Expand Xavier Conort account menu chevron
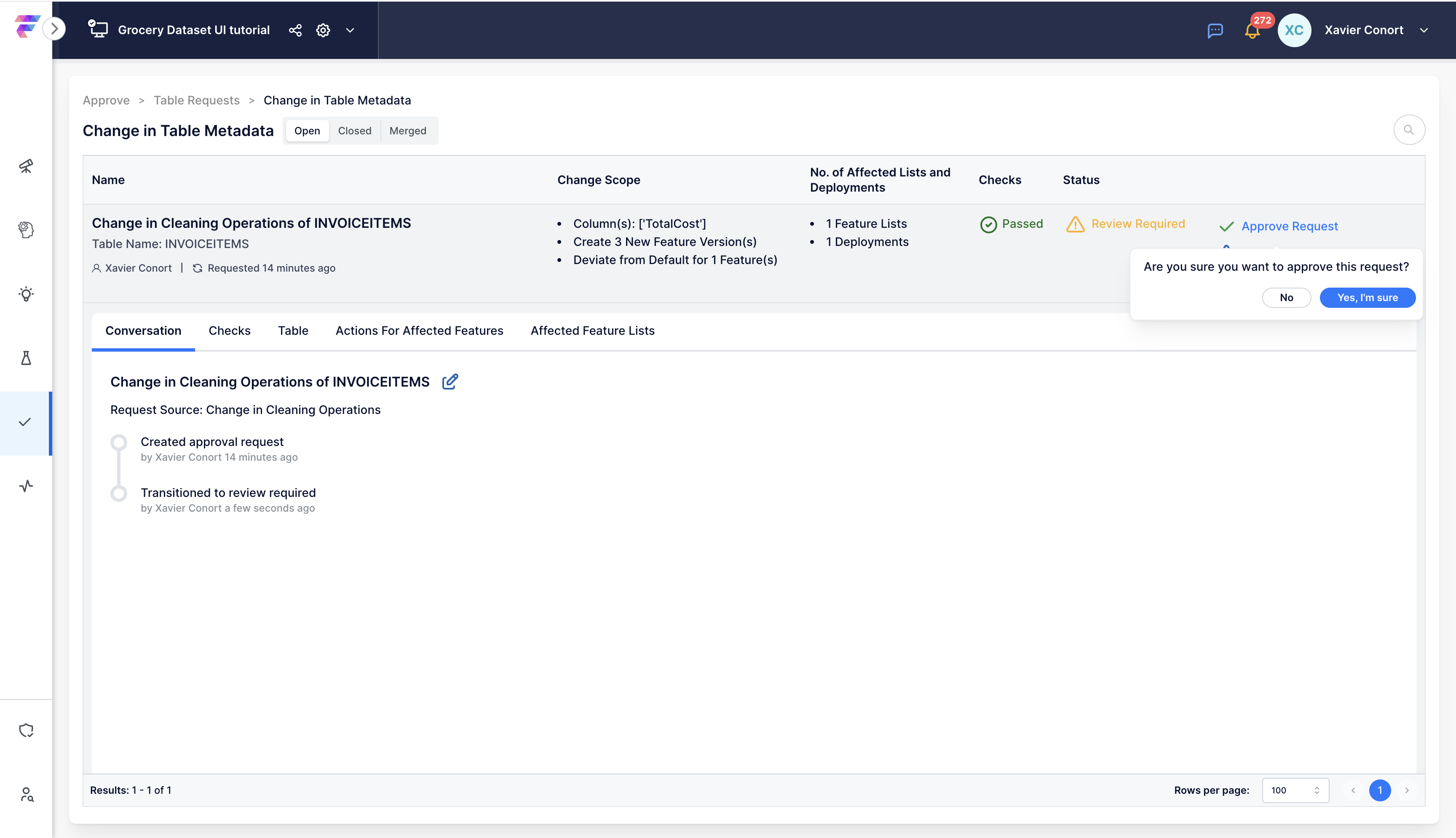Screen dimensions: 1456x838 [1424, 30]
